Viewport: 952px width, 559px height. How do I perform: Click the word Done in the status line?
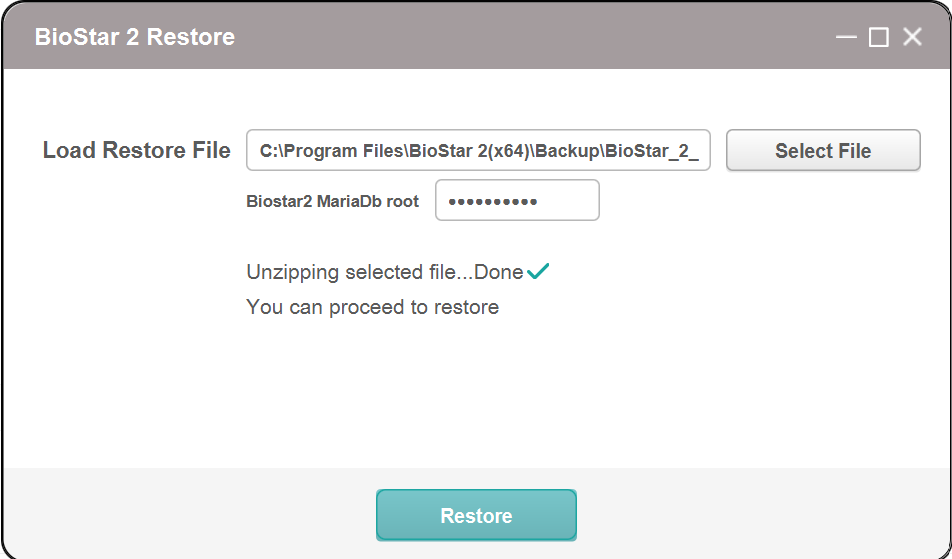[498, 272]
